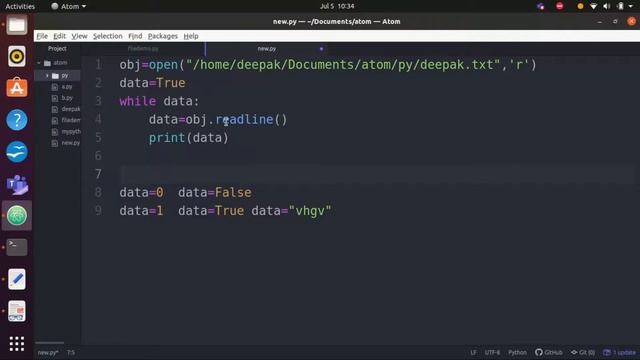The width and height of the screenshot is (640, 360).
Task: Open the system menu dropdown arrow
Action: point(631,7)
